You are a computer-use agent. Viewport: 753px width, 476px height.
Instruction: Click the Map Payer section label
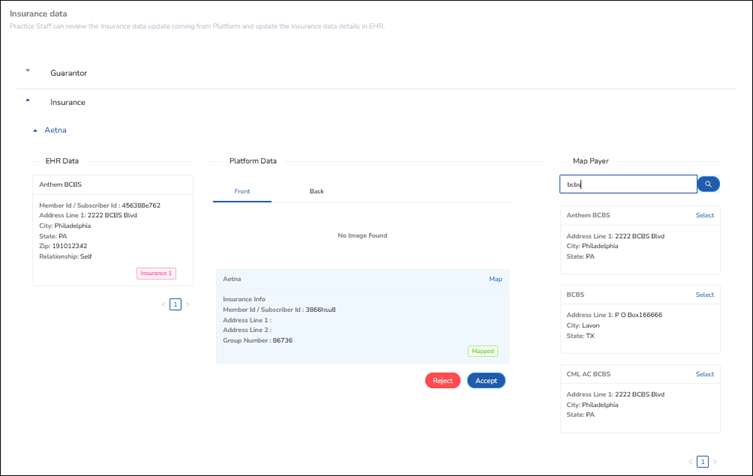click(591, 161)
